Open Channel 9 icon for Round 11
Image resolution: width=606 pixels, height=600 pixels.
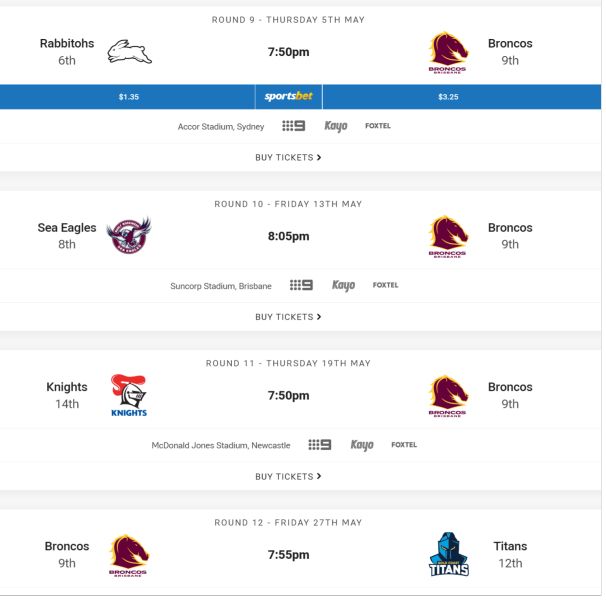click(x=320, y=445)
